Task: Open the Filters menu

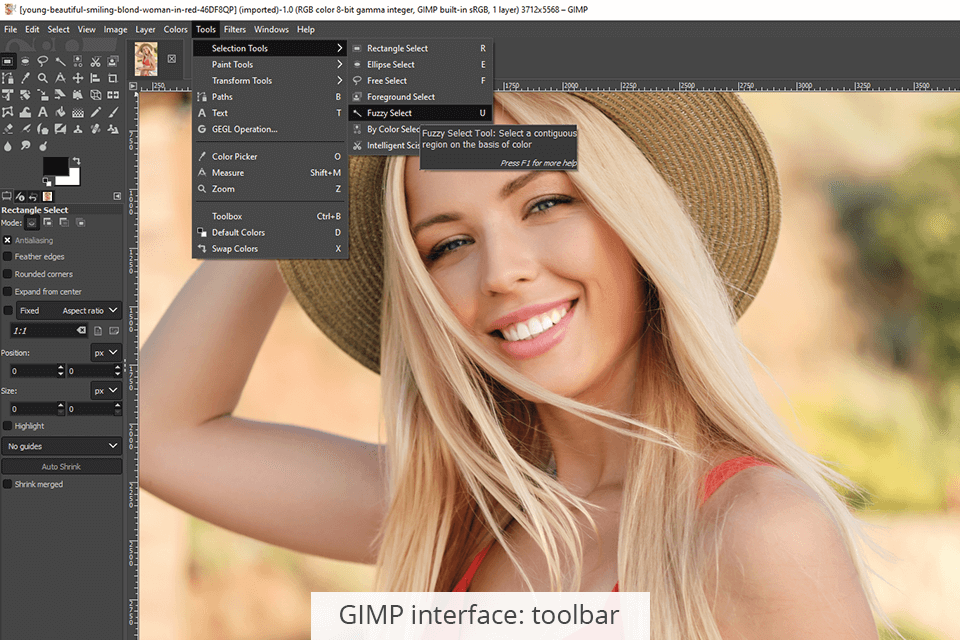Action: [234, 29]
